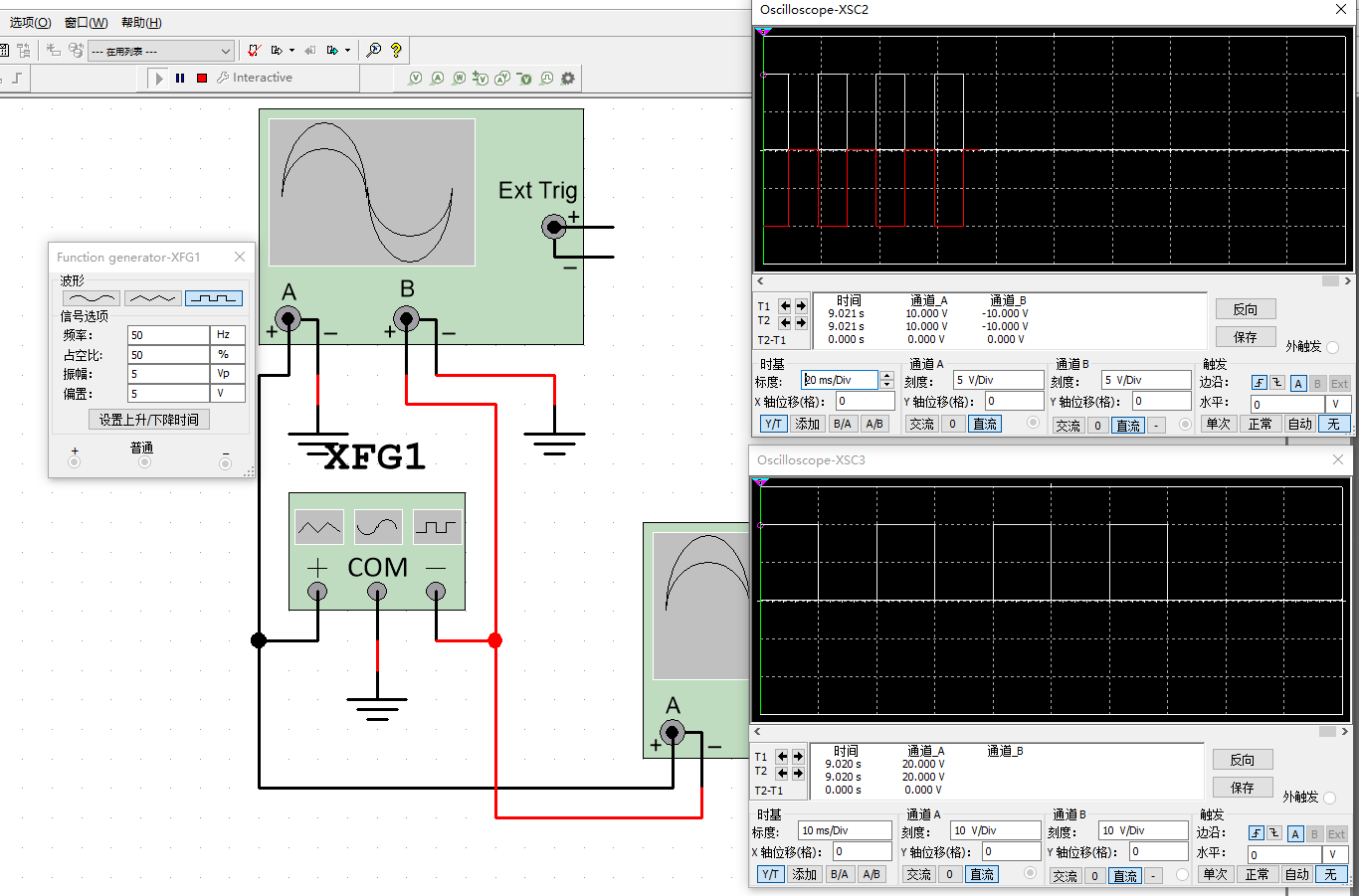Open the magnifier find tool in toolbar
This screenshot has width=1359, height=896.
[374, 50]
